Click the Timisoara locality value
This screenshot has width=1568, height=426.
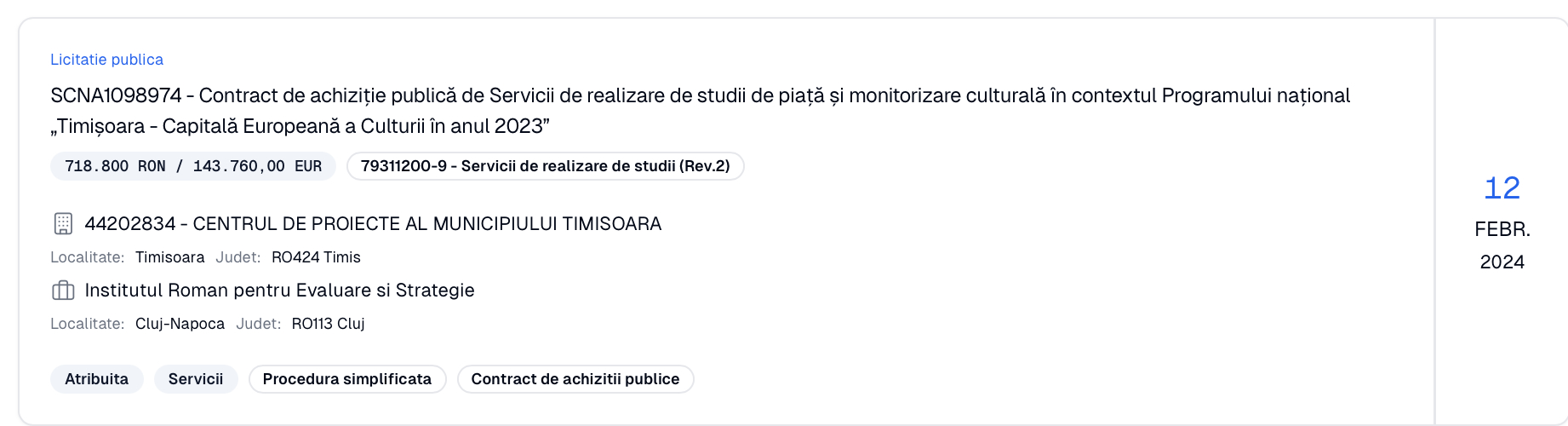[x=169, y=257]
